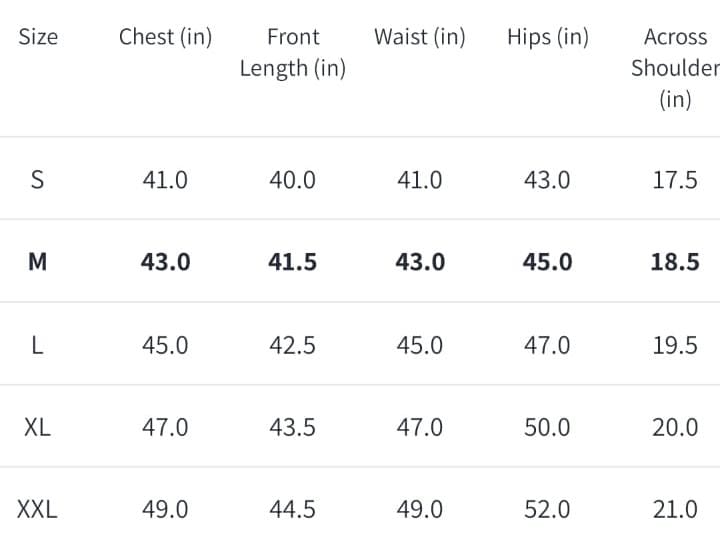Click the S front length value 40.0
The image size is (720, 547).
(292, 180)
